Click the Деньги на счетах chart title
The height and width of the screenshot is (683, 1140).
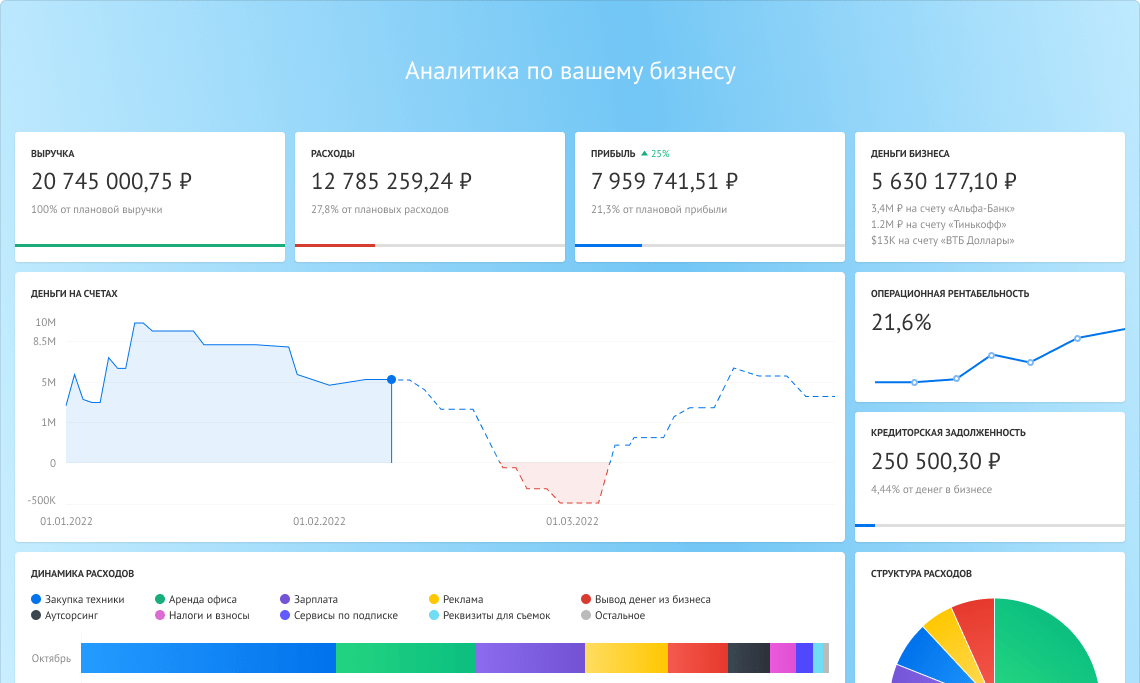74,294
